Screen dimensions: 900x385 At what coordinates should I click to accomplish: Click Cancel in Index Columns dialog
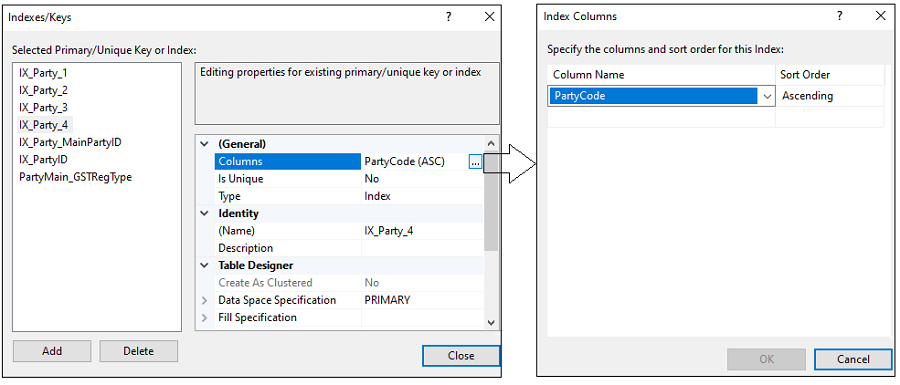coord(852,359)
